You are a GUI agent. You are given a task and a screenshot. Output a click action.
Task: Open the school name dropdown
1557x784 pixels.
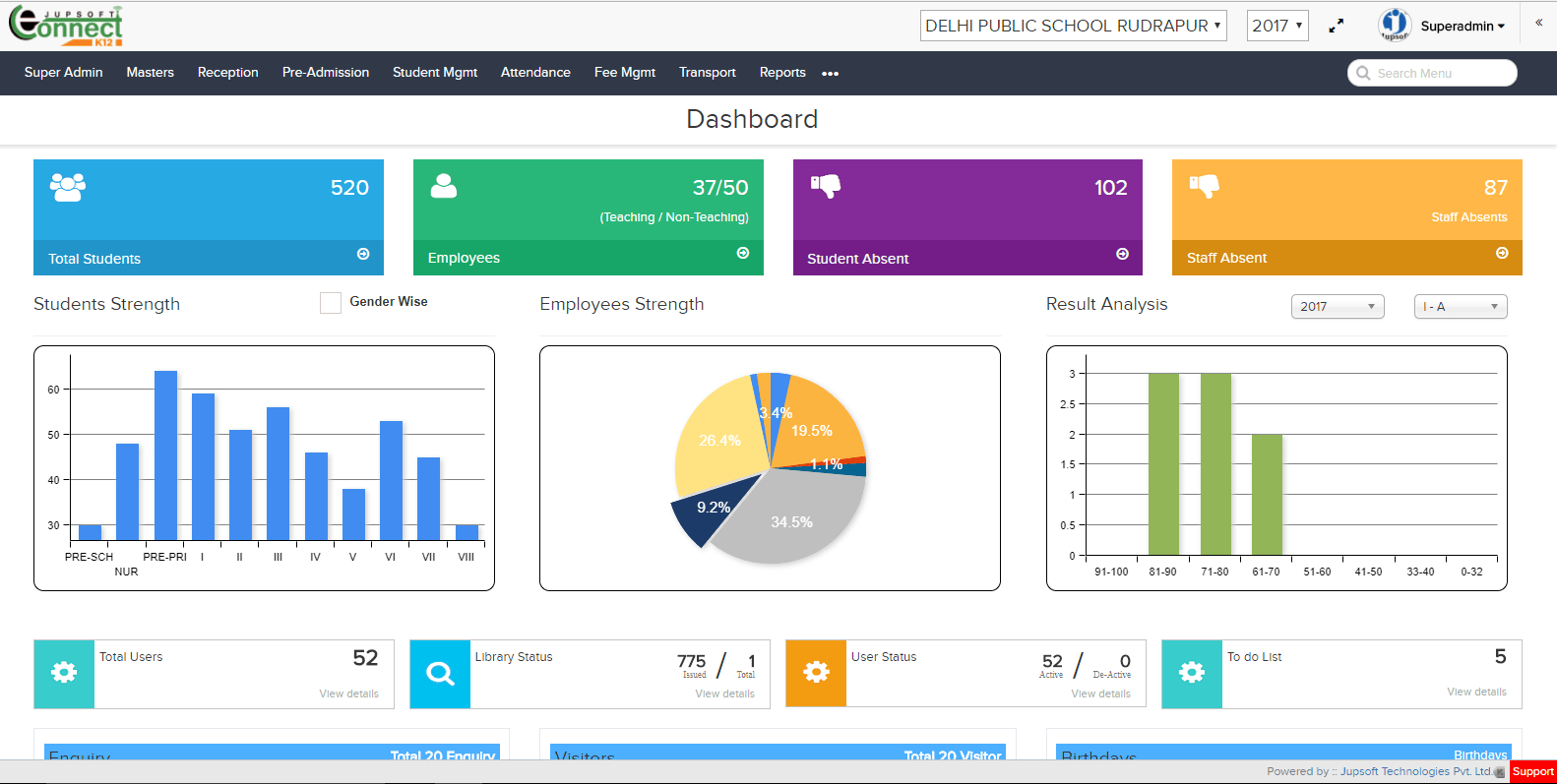coord(1074,26)
